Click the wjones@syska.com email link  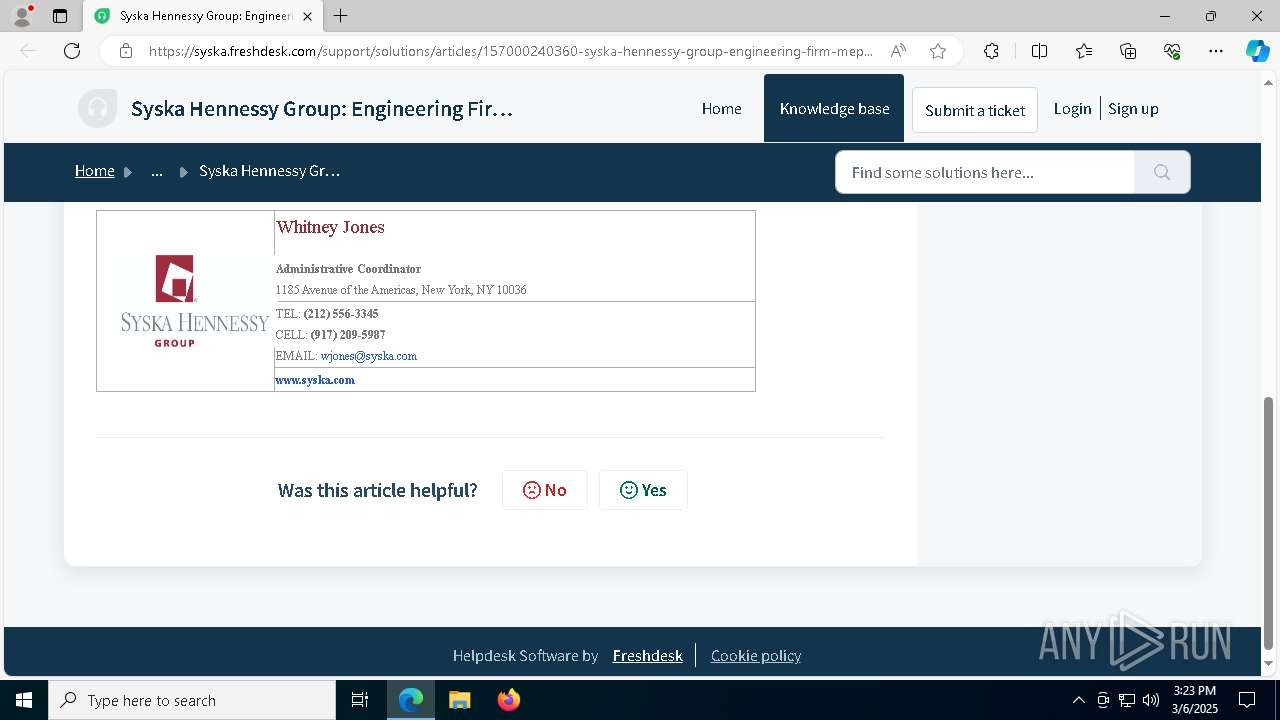[x=369, y=356]
